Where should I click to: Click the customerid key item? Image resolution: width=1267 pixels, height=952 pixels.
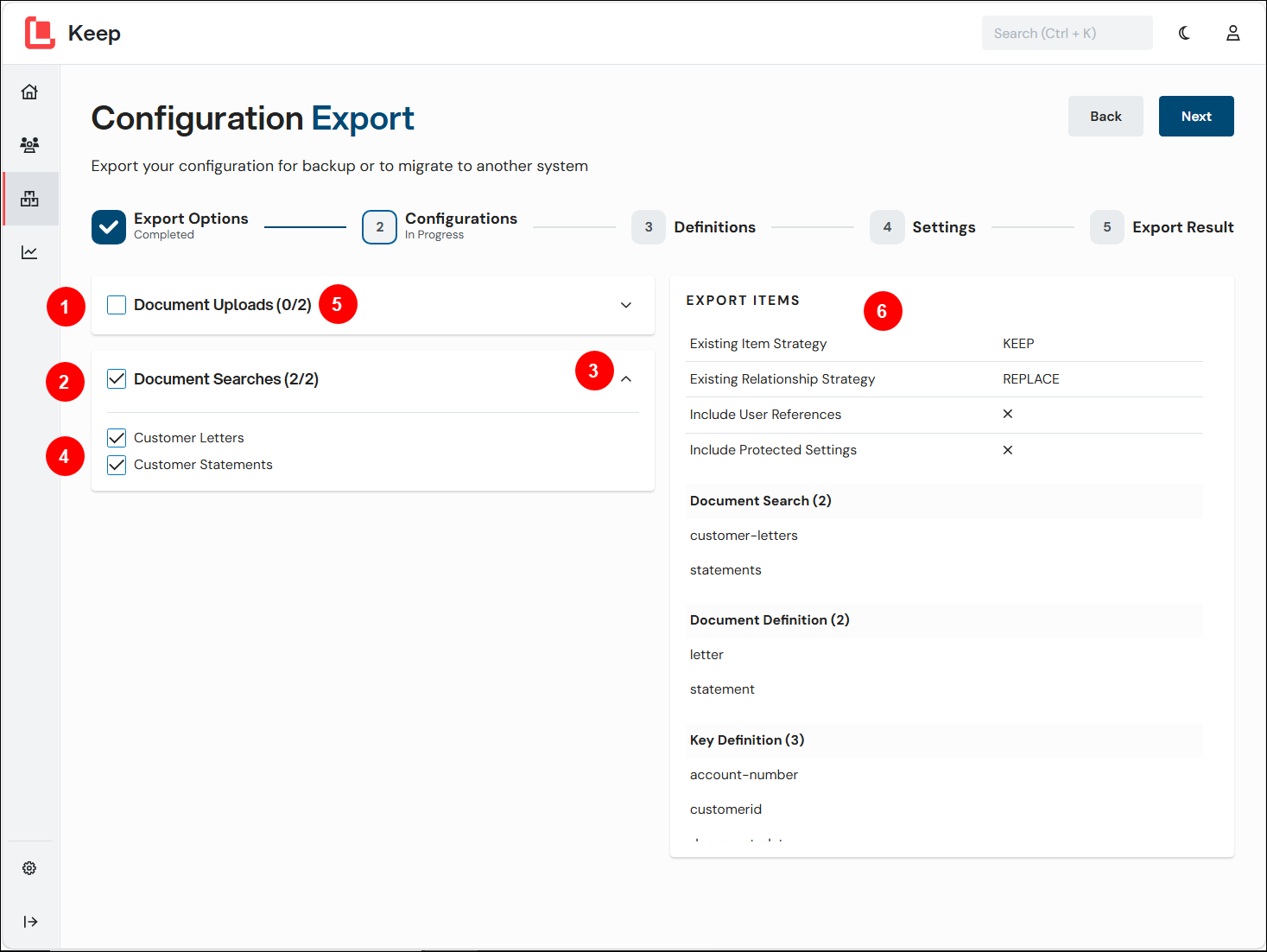[725, 809]
